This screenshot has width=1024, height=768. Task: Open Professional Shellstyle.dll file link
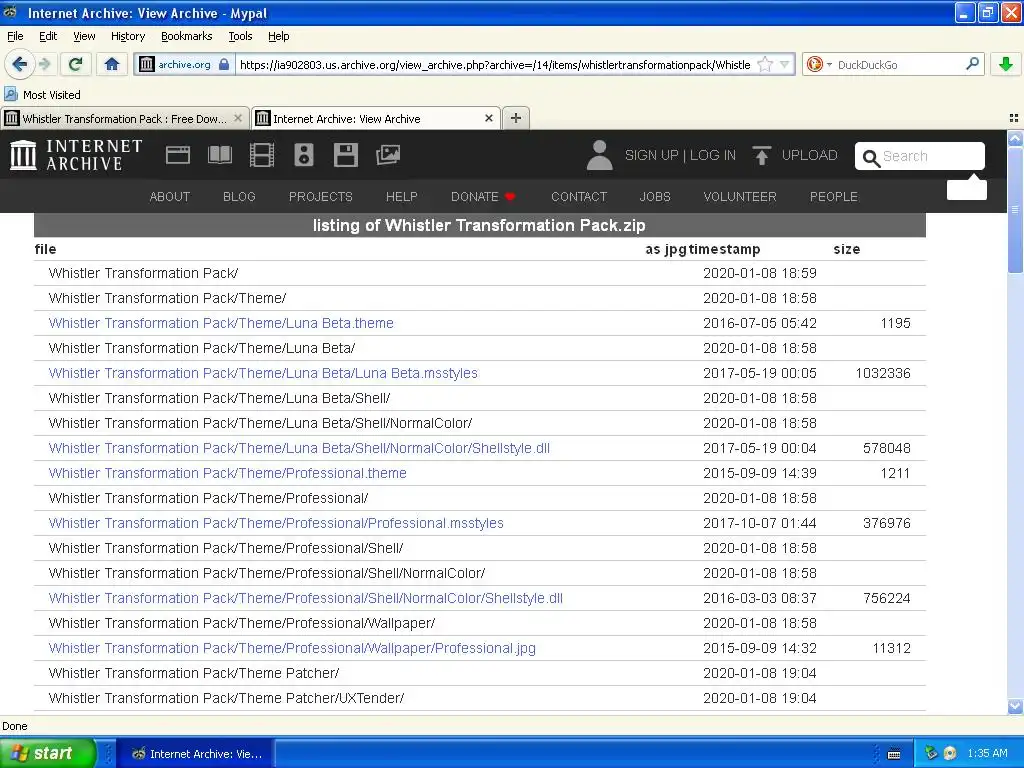pos(306,598)
